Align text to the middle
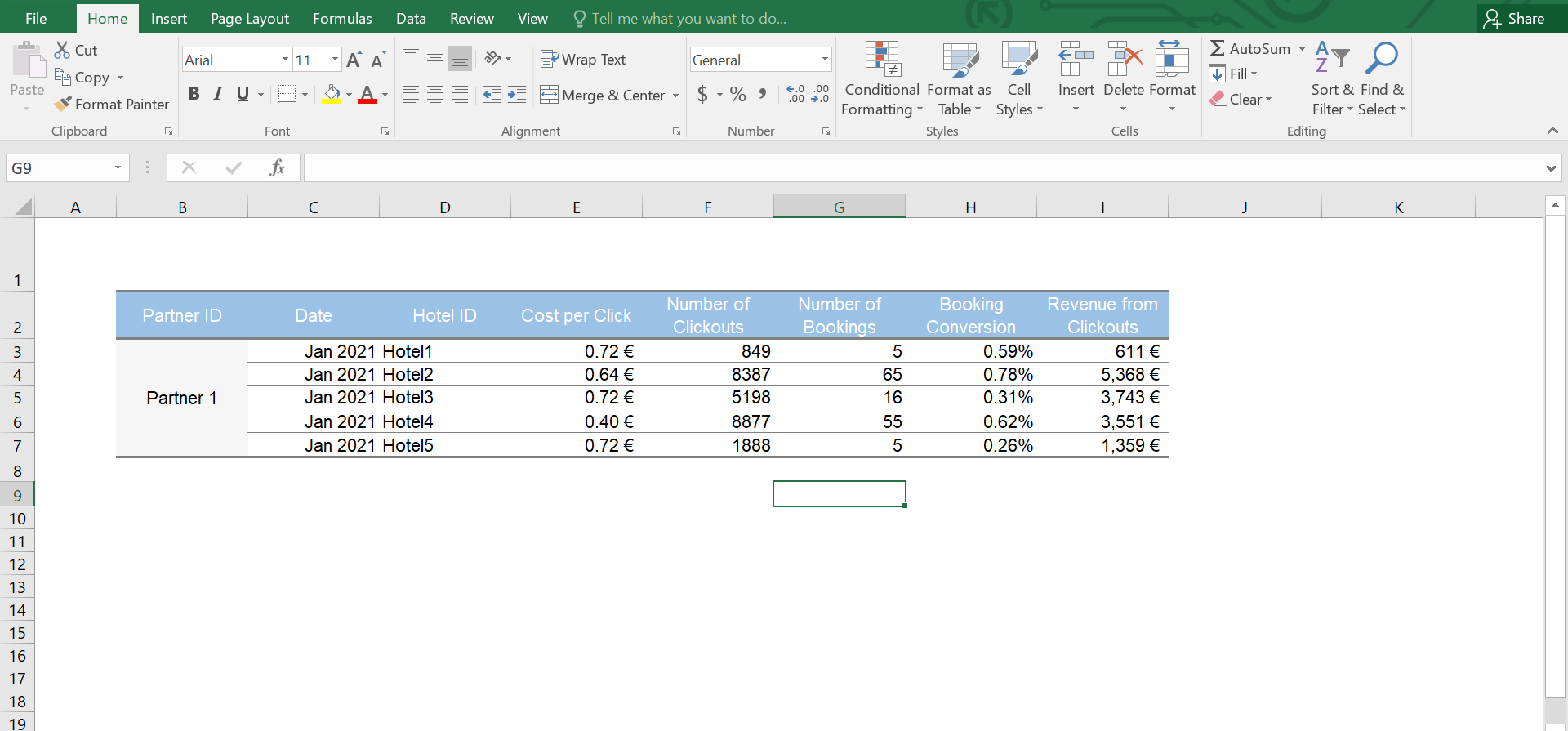Screen dimensions: 1568x731 tap(435, 59)
